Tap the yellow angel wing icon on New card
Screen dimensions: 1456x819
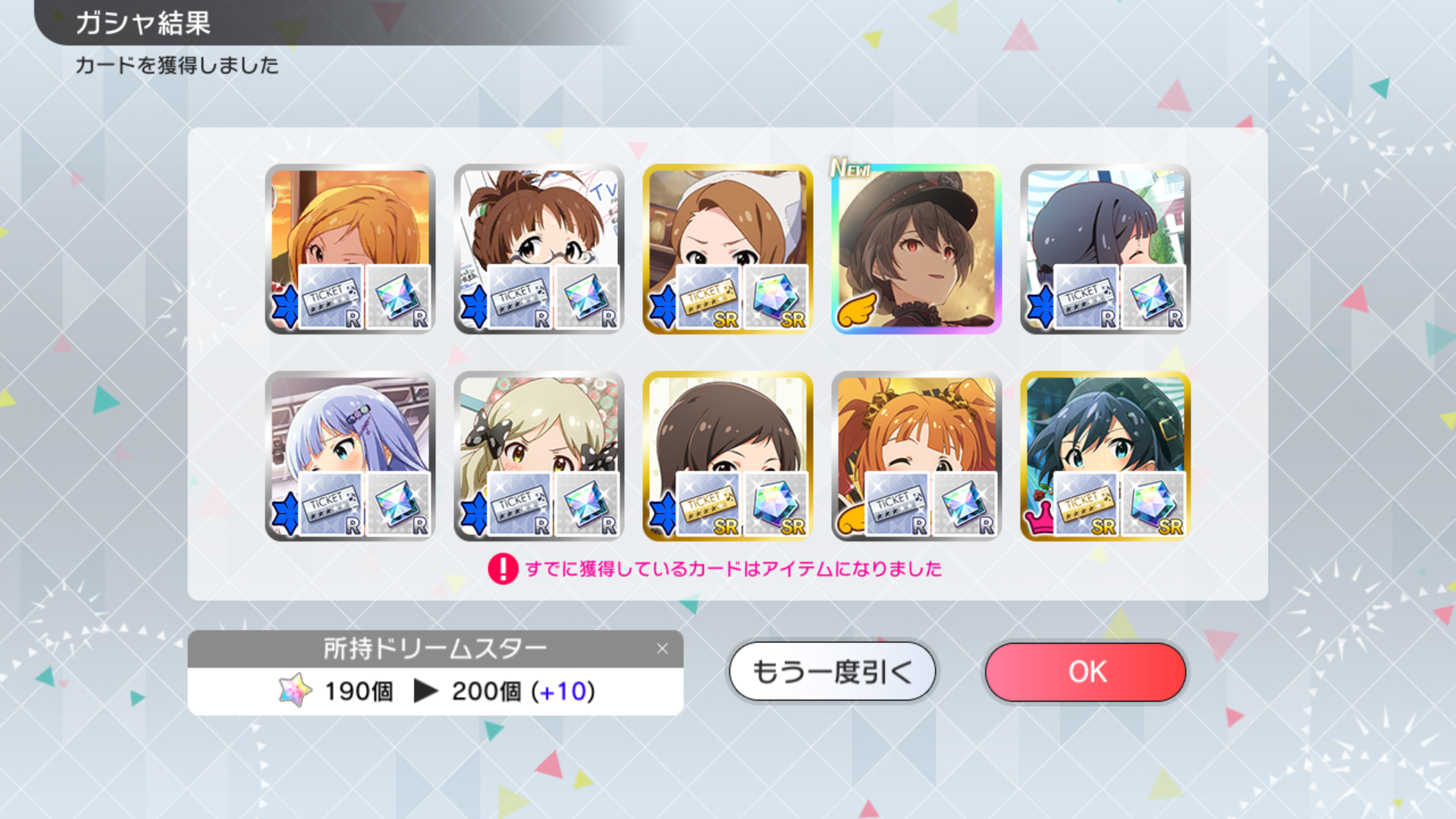pyautogui.click(x=856, y=309)
